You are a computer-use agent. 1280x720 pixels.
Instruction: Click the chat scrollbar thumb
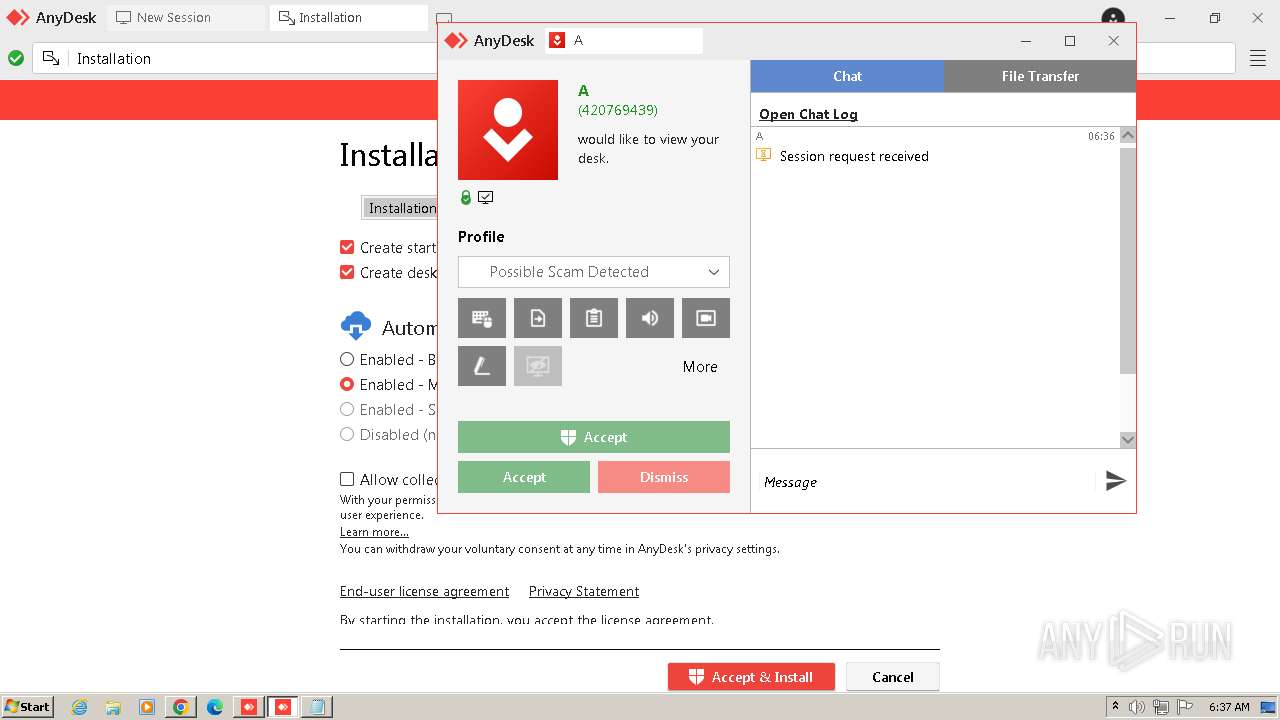1128,260
